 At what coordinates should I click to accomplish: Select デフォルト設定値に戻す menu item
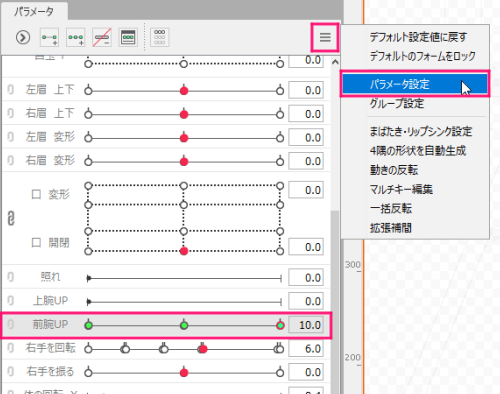pos(418,37)
